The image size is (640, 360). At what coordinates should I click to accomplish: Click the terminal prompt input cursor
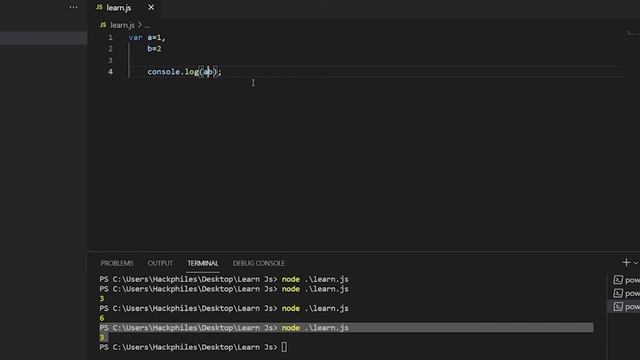pyautogui.click(x=284, y=347)
